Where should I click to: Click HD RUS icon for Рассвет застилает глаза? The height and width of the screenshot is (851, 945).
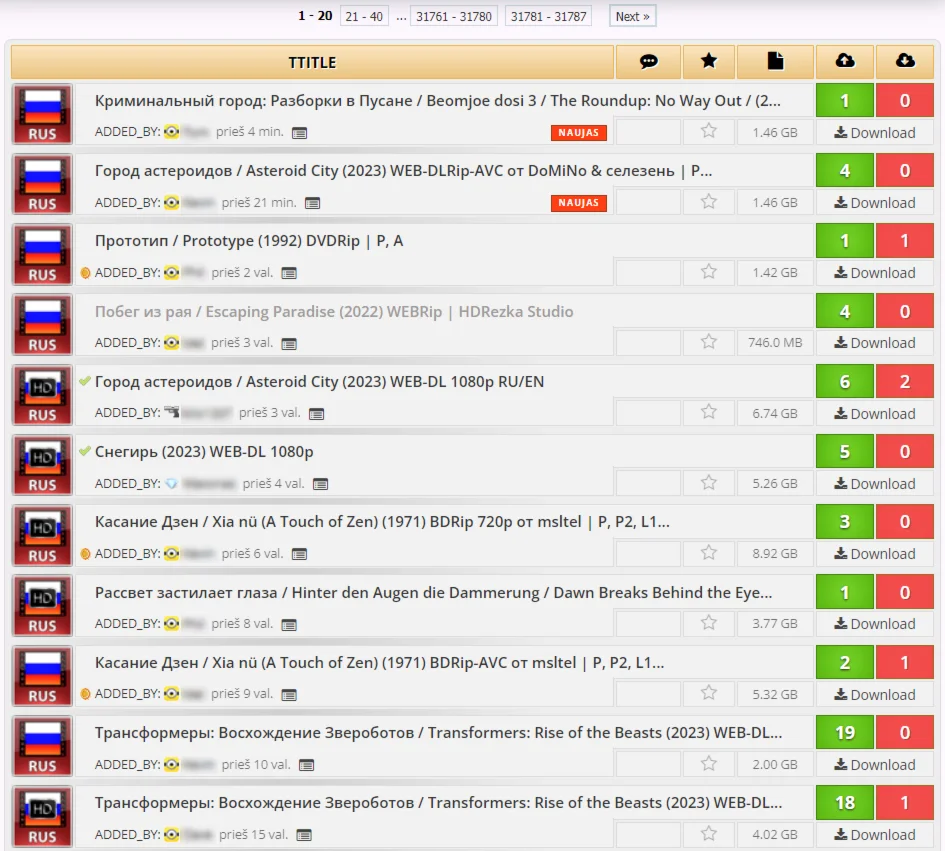[x=42, y=606]
